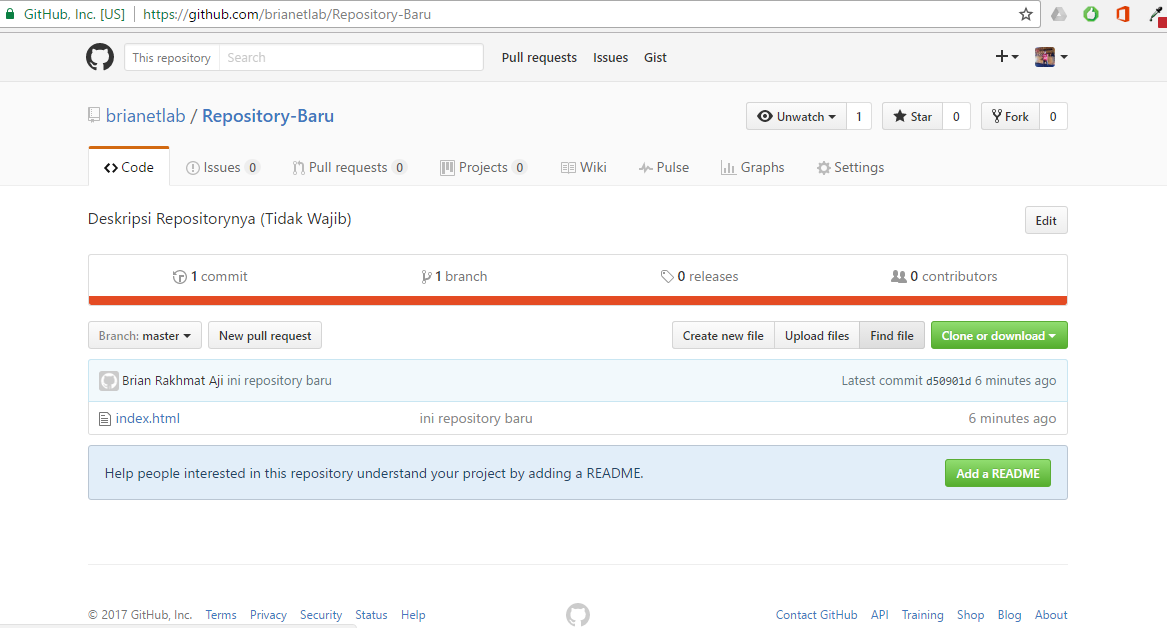Click the Office extension icon
The image size is (1167, 628).
point(1123,14)
